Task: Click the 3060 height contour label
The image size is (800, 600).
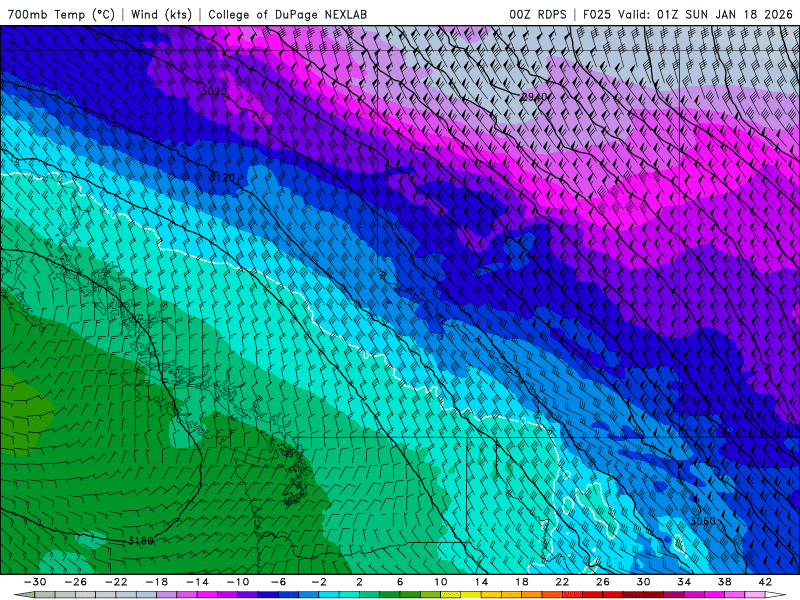Action: 703,521
